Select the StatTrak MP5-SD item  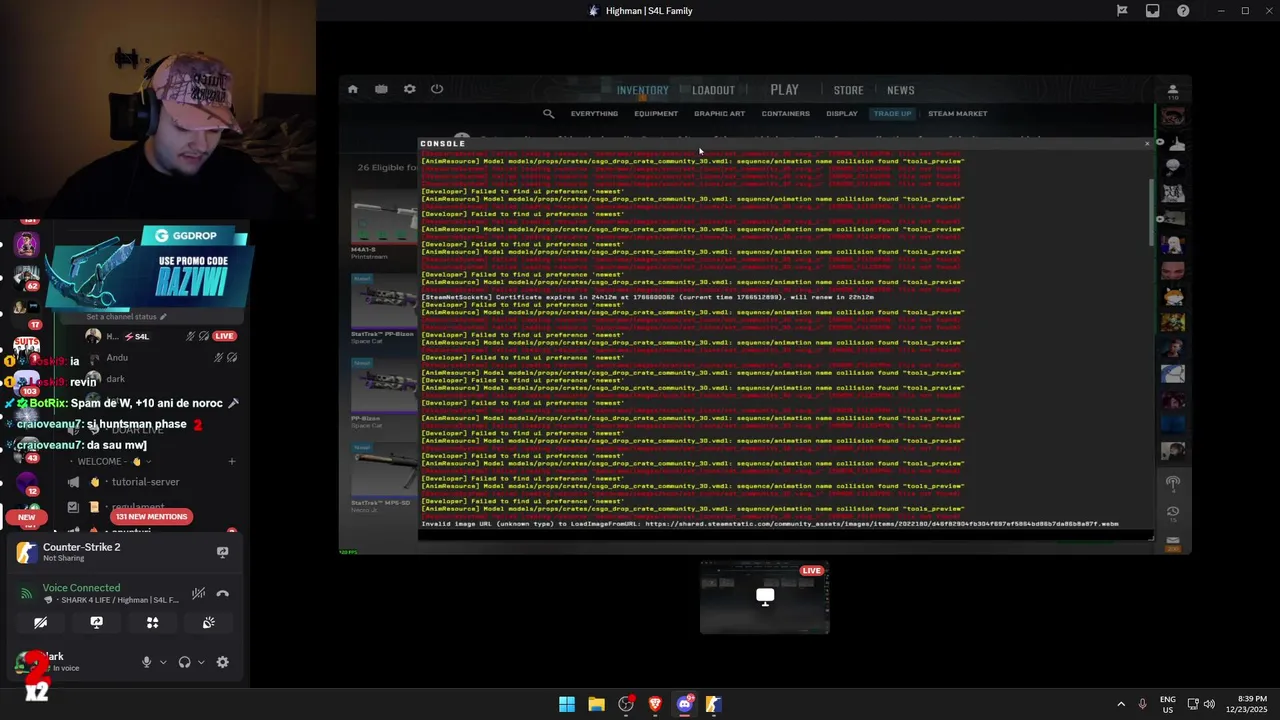pyautogui.click(x=384, y=477)
